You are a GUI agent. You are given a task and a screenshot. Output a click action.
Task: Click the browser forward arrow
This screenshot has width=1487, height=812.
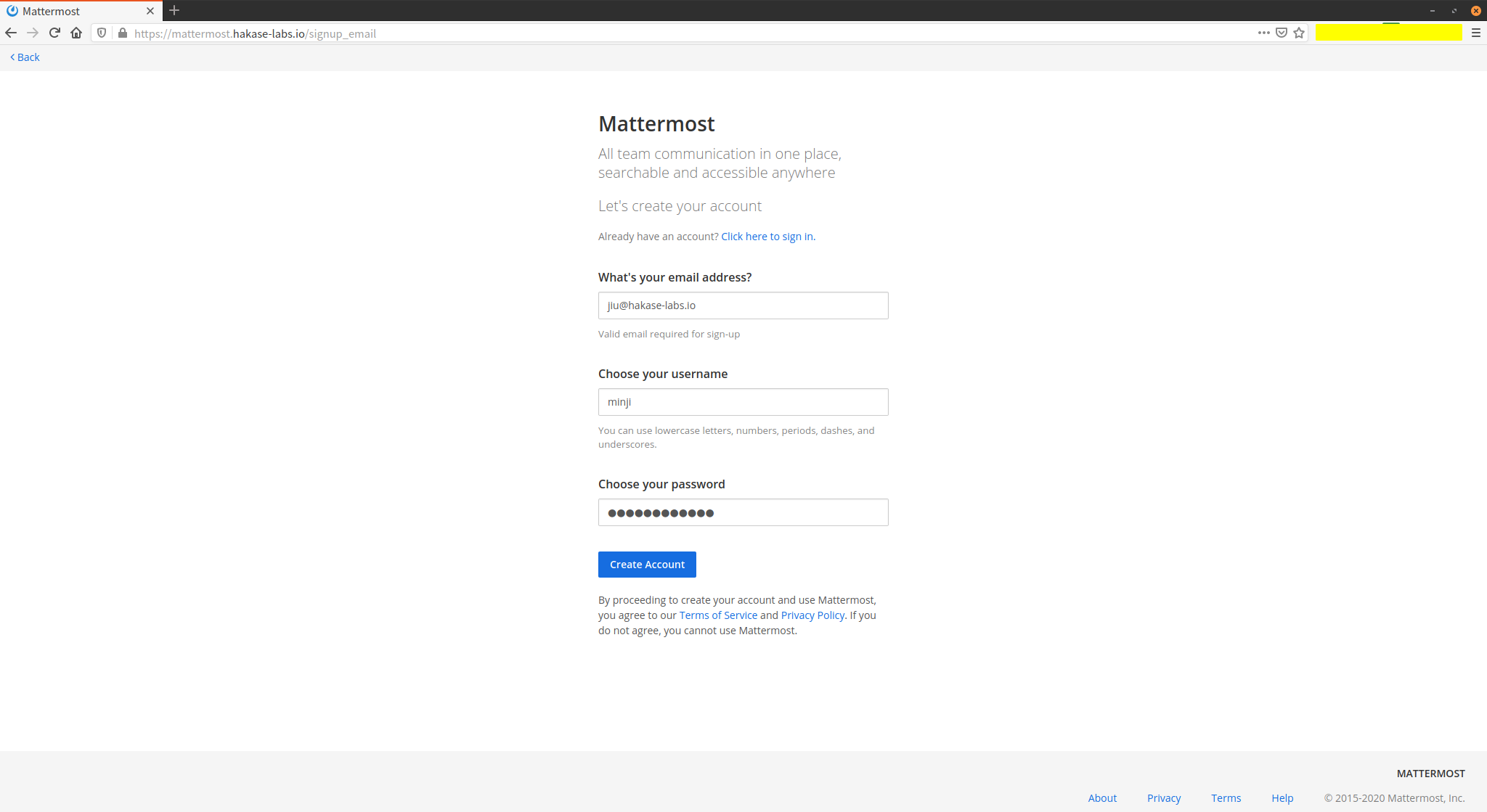(x=33, y=33)
